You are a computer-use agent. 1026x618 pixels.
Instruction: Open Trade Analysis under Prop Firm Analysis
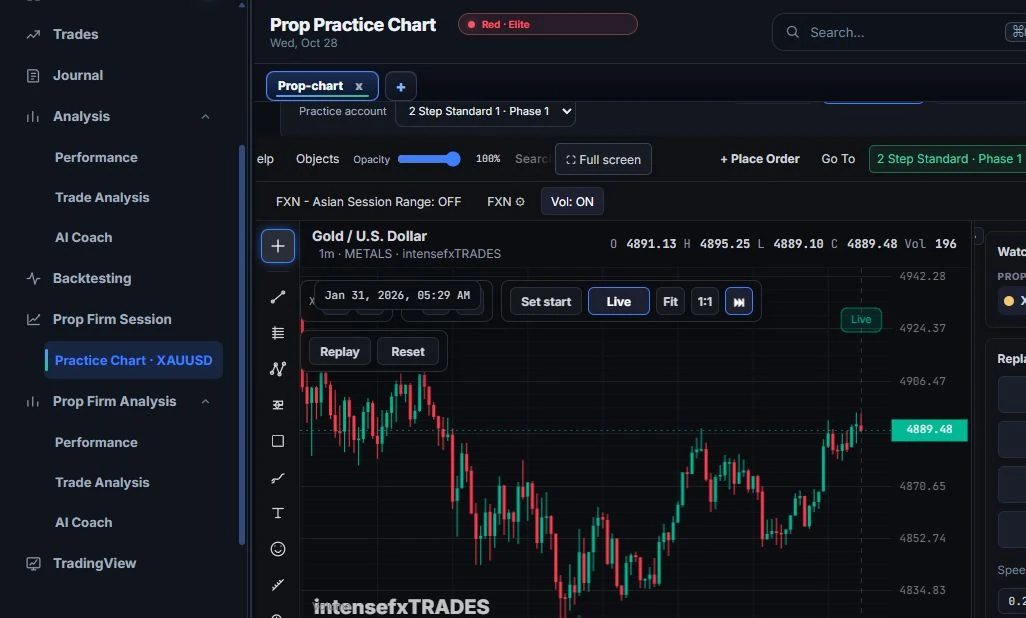coord(102,482)
